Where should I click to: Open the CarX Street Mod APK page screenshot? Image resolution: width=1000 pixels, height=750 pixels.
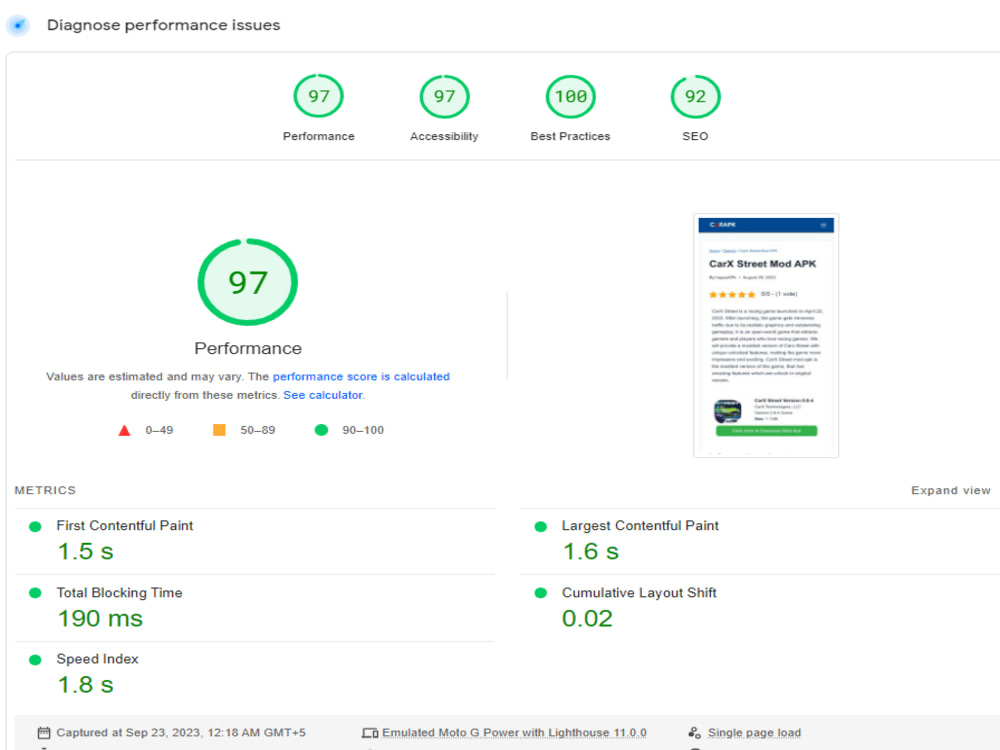766,335
